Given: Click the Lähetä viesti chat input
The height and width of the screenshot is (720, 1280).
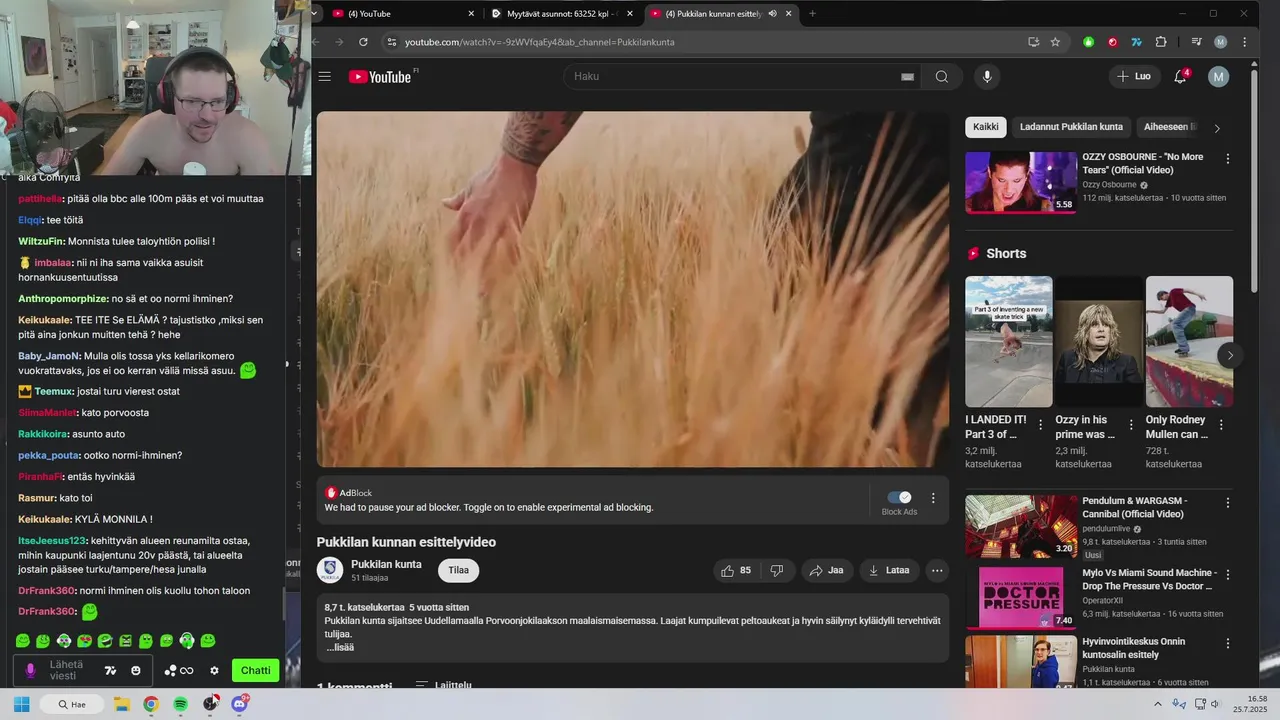Looking at the screenshot, I should [66, 670].
